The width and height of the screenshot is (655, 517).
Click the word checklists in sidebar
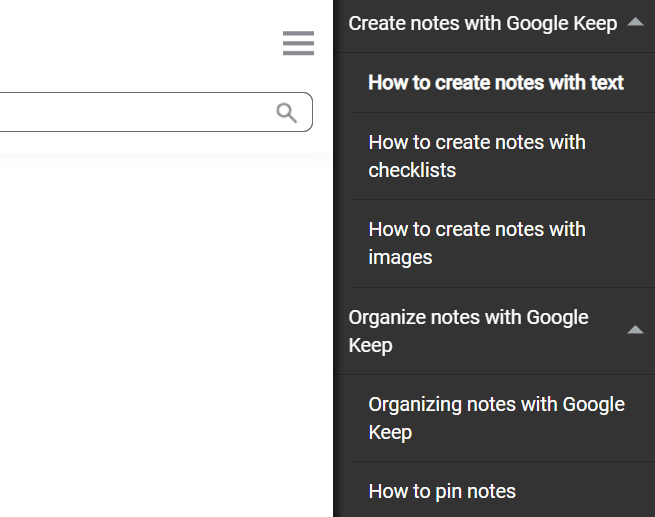(412, 170)
